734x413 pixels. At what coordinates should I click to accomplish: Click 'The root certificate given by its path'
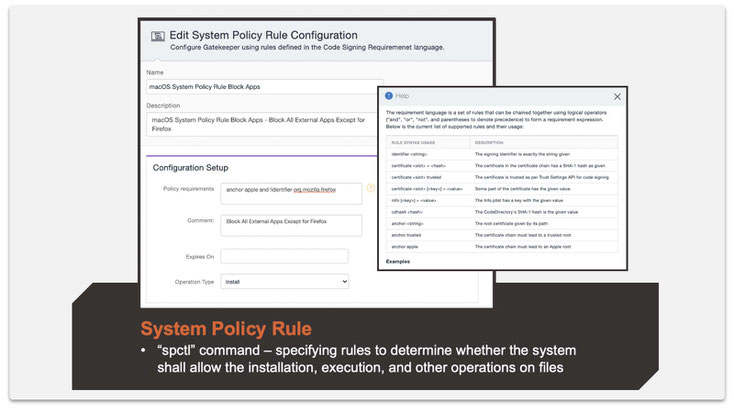coord(511,223)
